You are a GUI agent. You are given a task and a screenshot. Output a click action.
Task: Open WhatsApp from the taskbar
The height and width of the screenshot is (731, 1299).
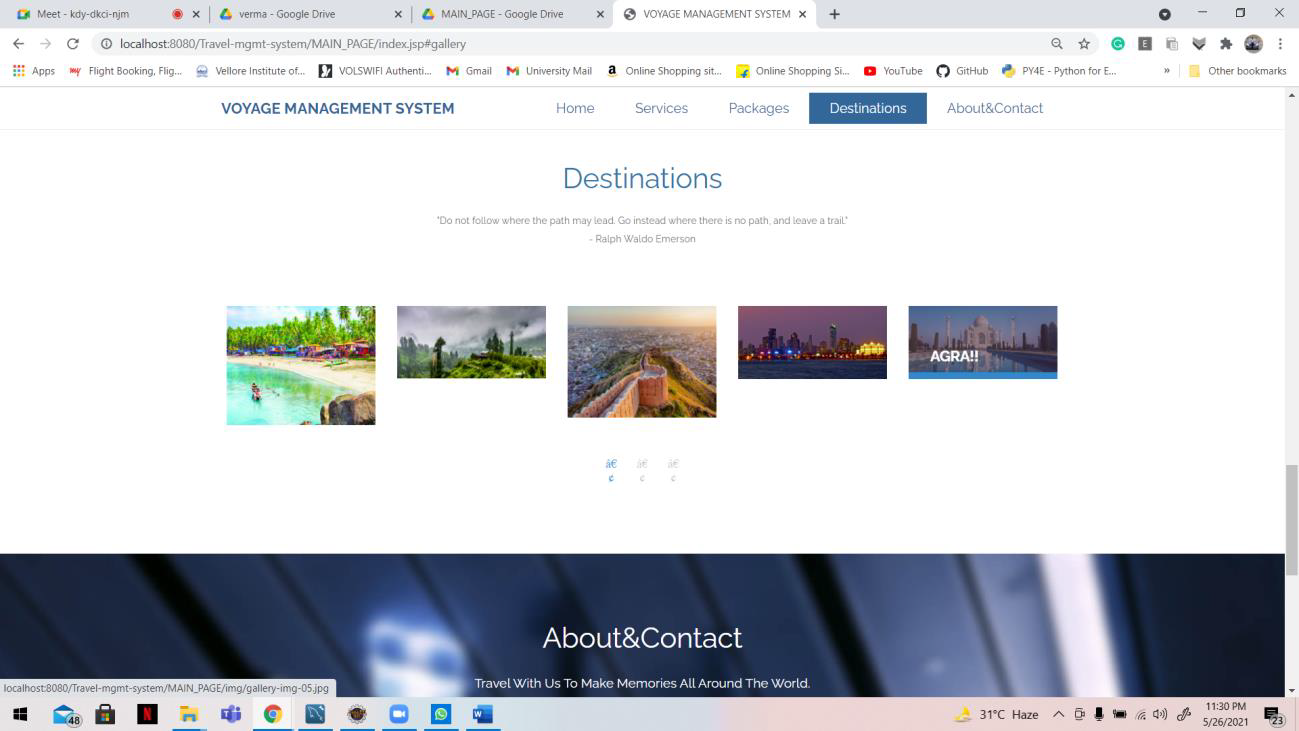click(x=441, y=714)
